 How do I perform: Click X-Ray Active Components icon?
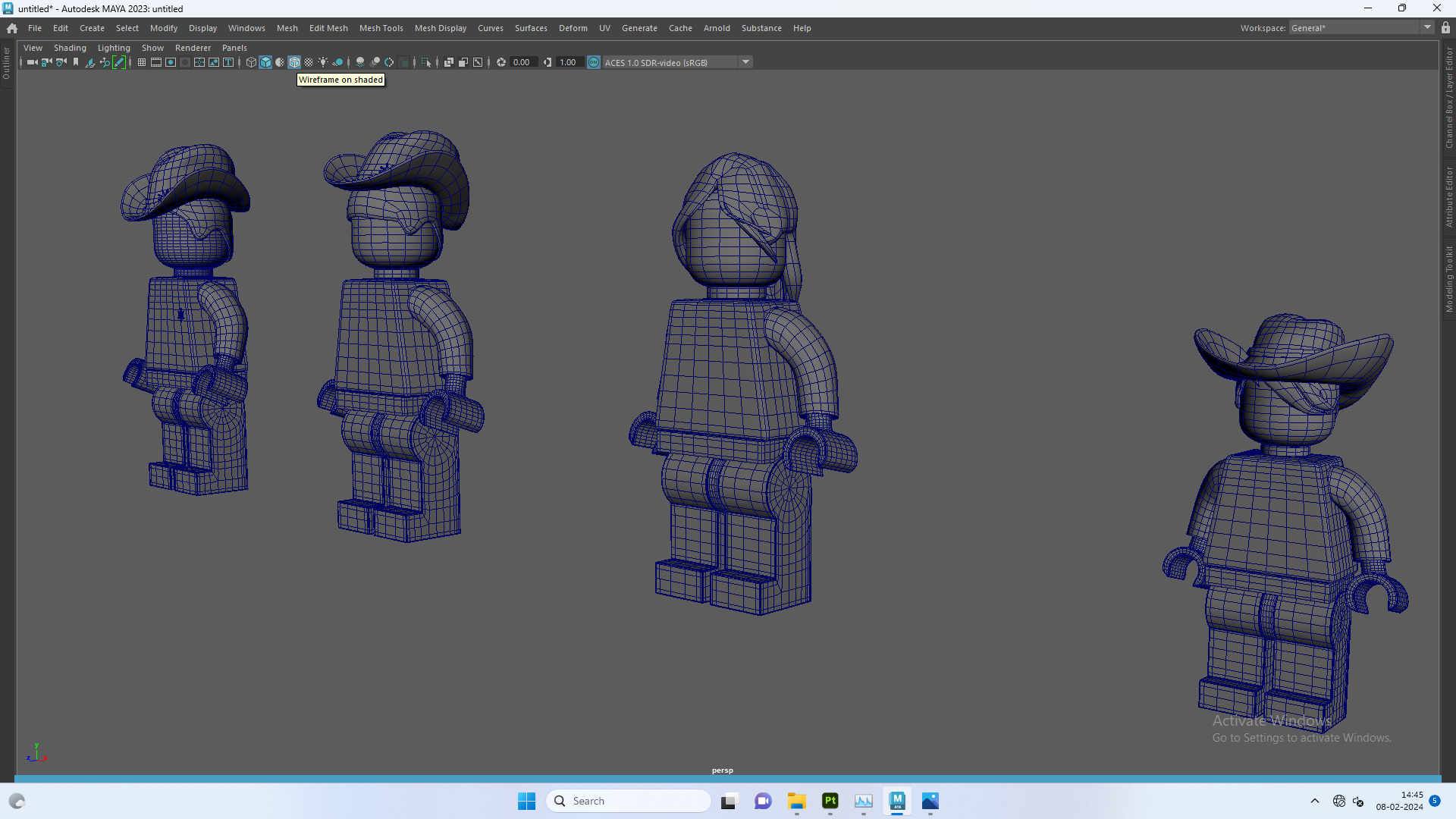(x=463, y=62)
